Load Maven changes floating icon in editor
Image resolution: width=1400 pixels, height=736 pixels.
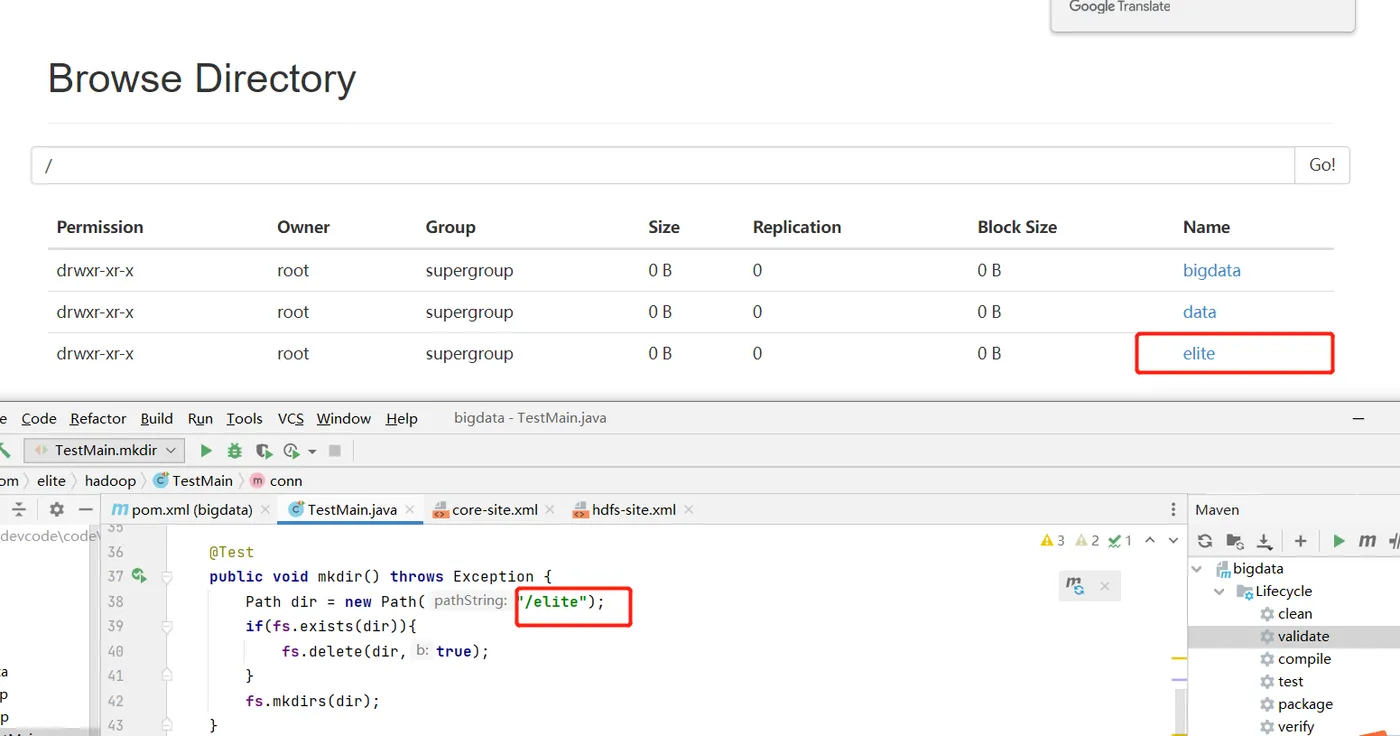pyautogui.click(x=1075, y=586)
